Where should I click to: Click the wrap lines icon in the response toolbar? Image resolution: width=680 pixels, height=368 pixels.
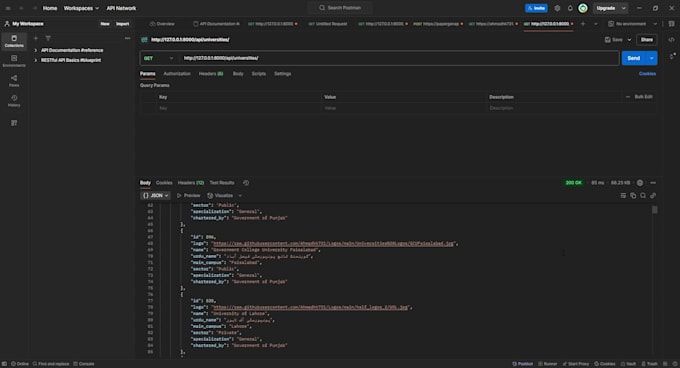click(623, 196)
